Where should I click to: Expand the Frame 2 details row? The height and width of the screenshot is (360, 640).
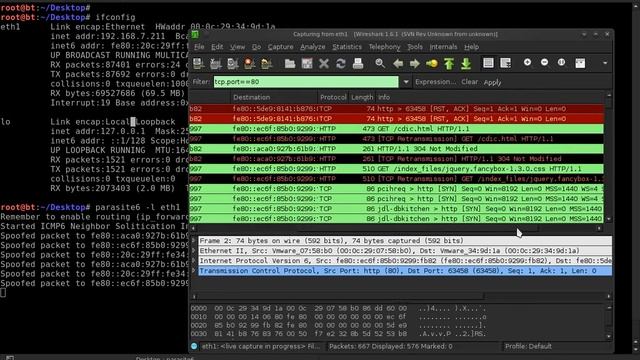coord(193,241)
